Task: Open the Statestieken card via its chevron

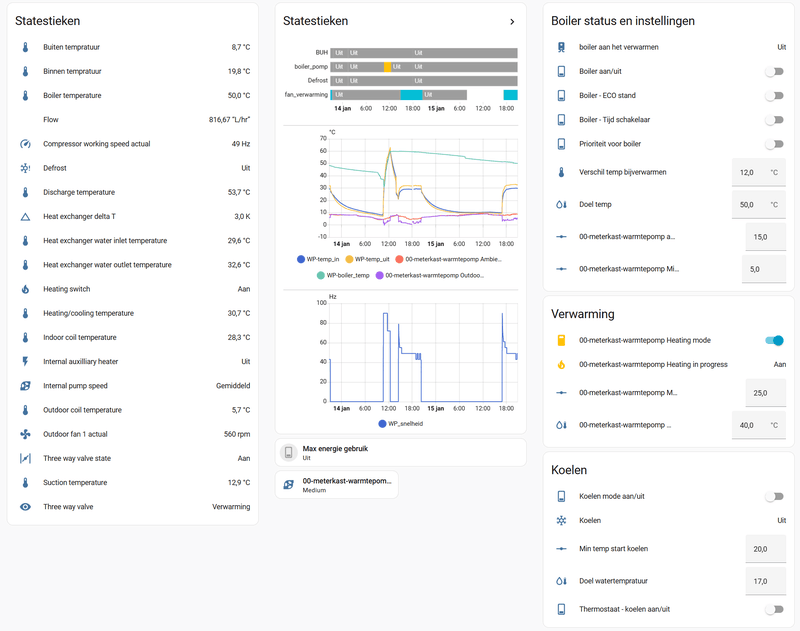Action: [x=513, y=20]
